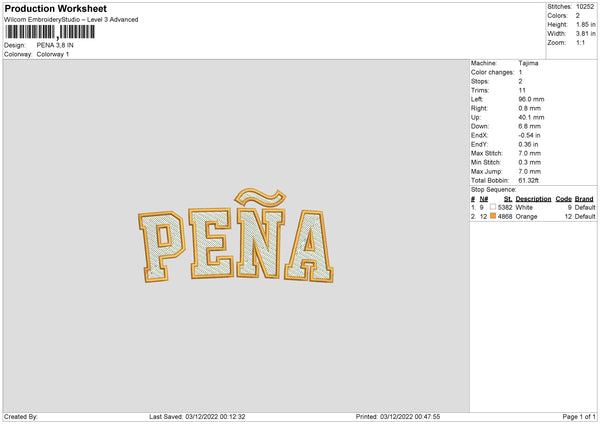The width and height of the screenshot is (600, 424).
Task: Click the letter P in the design
Action: (x=161, y=247)
